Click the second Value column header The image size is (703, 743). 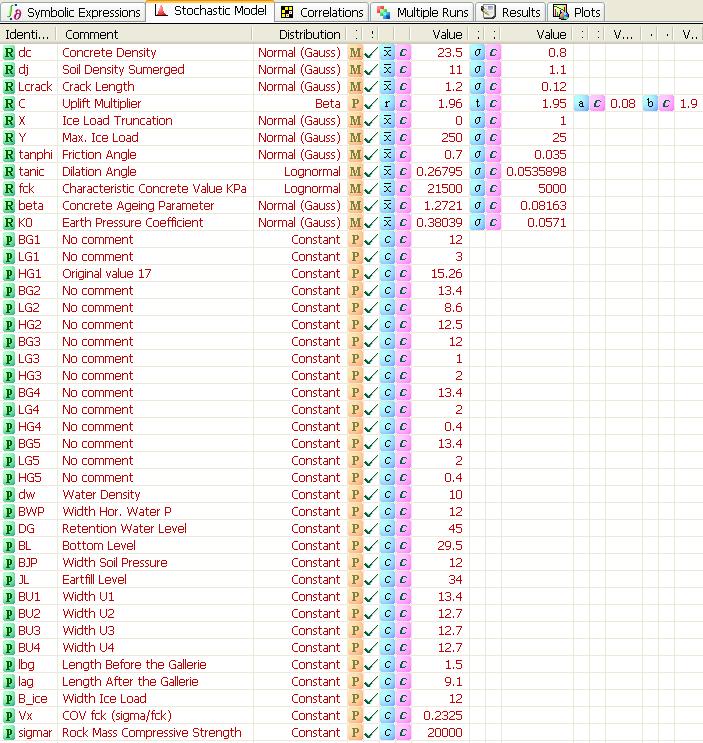pyautogui.click(x=537, y=34)
